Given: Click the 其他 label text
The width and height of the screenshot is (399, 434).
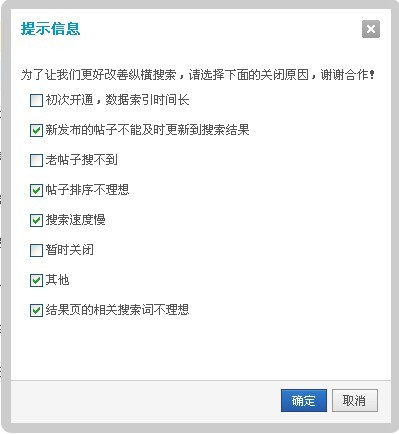Looking at the screenshot, I should click(57, 280).
